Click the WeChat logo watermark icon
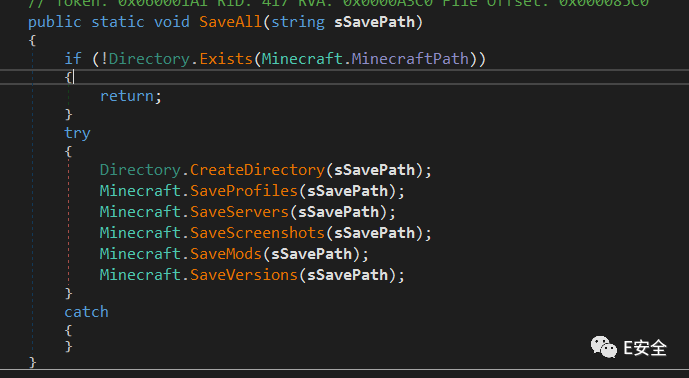 tap(603, 347)
